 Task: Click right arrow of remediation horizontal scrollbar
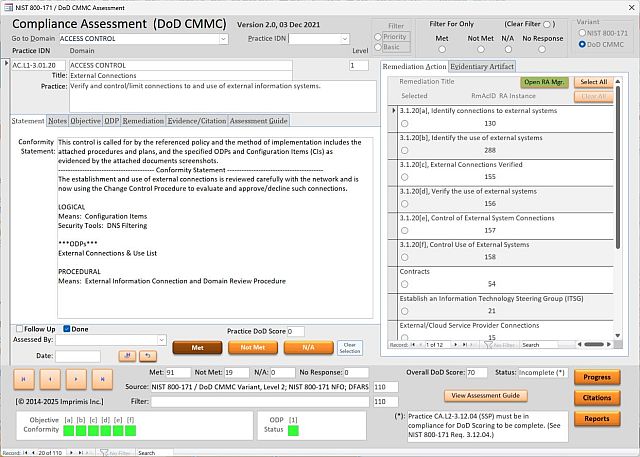[x=609, y=344]
